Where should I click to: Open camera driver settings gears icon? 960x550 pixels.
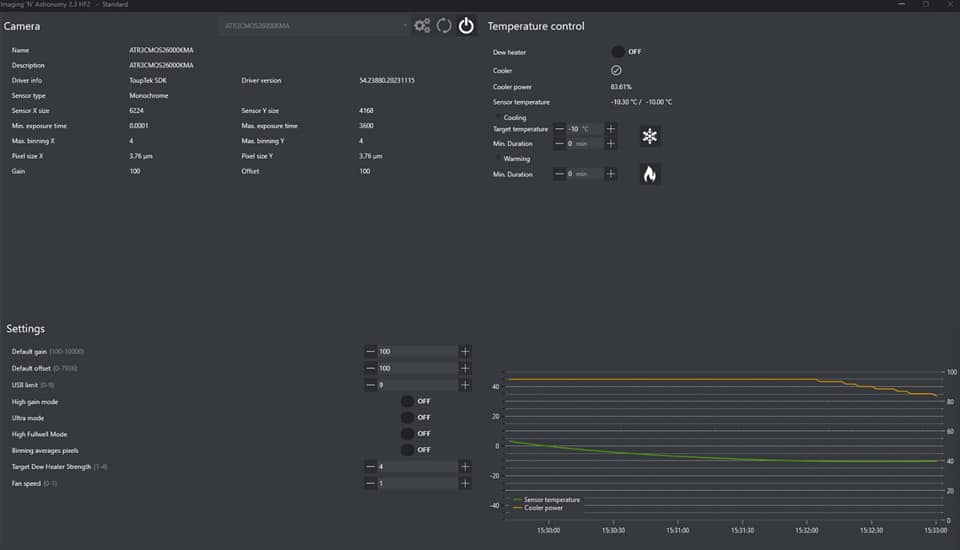coord(422,26)
